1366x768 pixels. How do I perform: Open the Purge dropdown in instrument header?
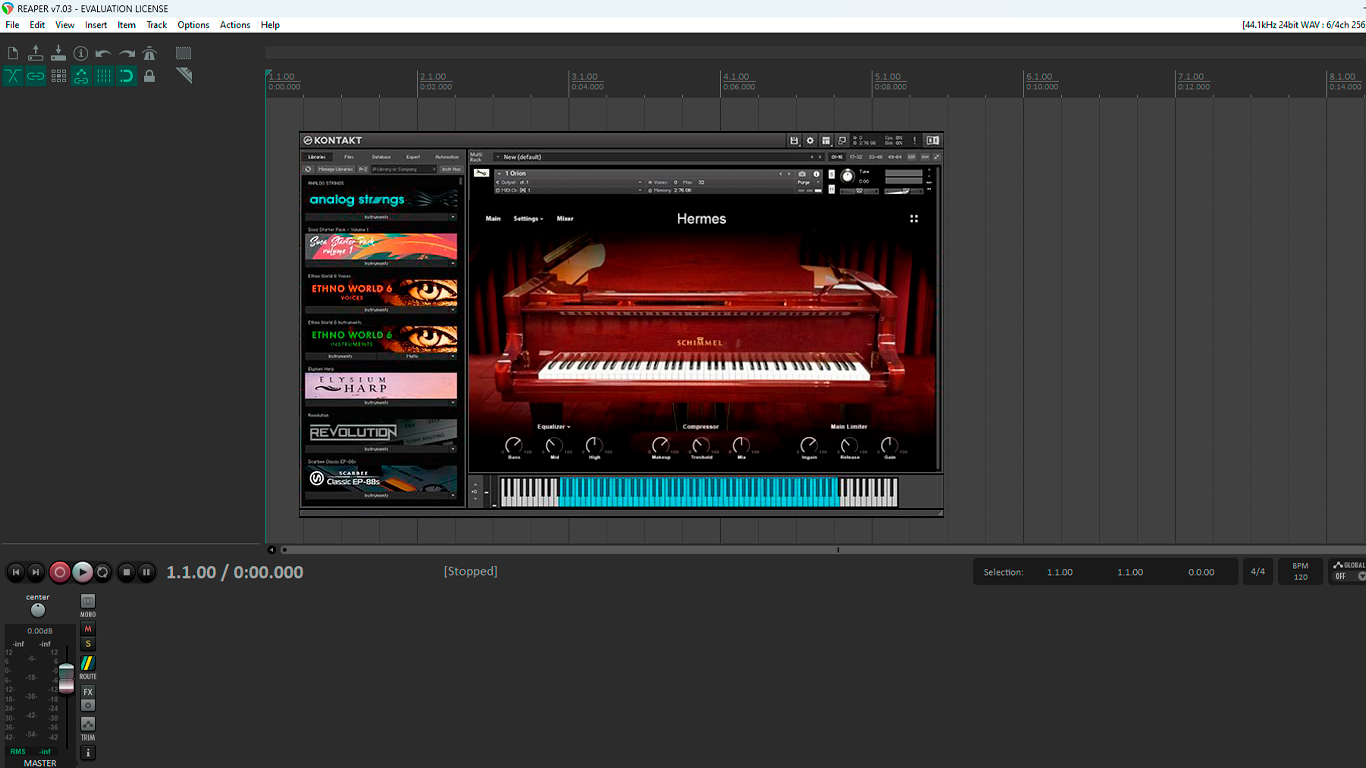point(807,183)
